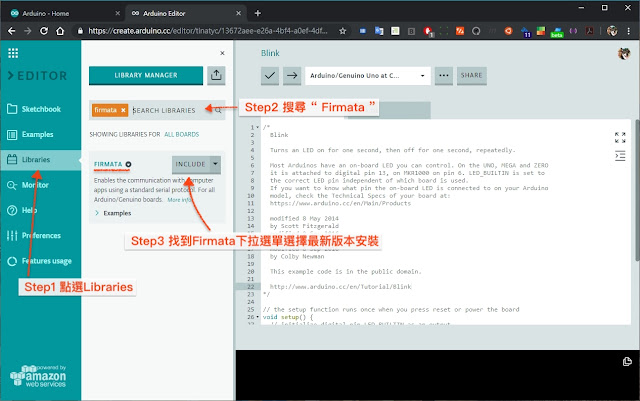
Task: Expand the Firmata Examples list
Action: pyautogui.click(x=113, y=213)
